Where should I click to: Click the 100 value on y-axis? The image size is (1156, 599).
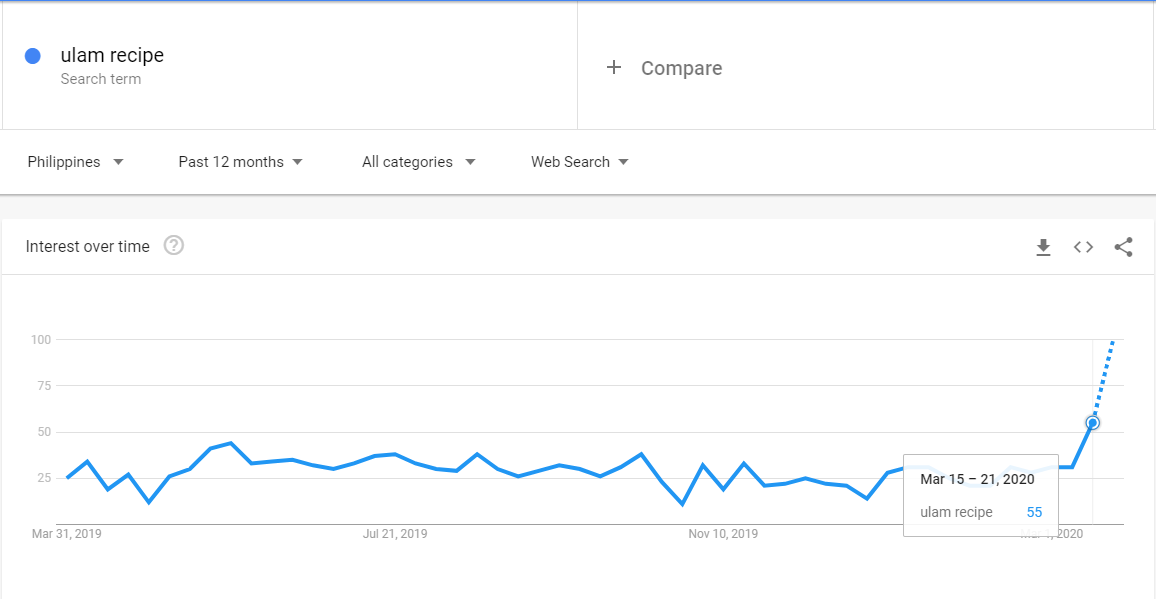coord(41,340)
